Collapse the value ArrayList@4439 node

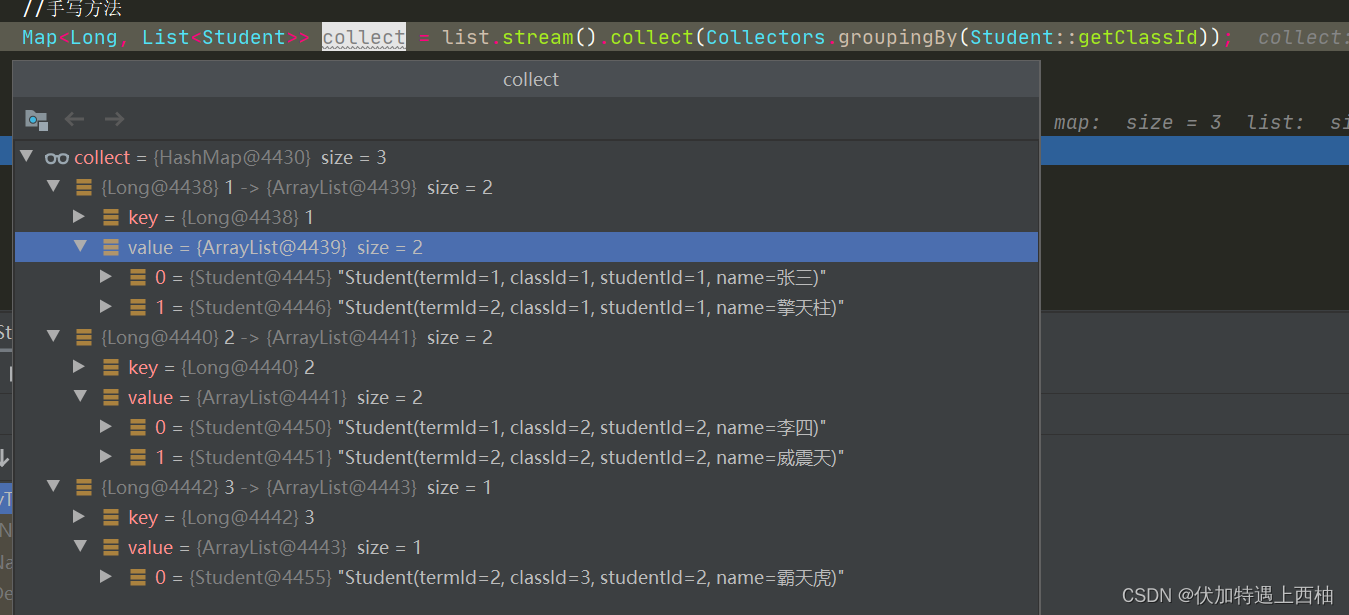pyautogui.click(x=80, y=247)
